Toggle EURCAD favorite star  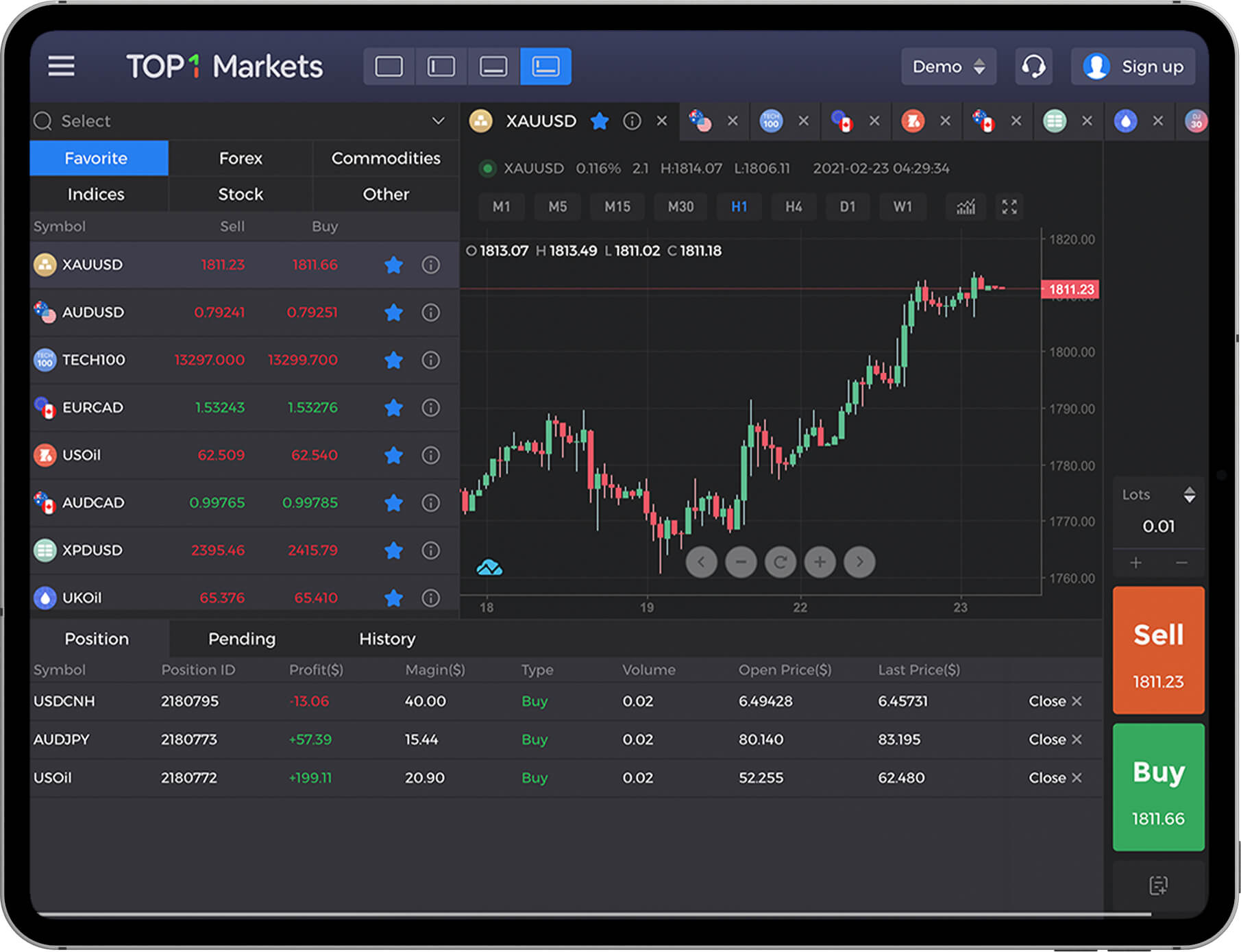(x=393, y=408)
